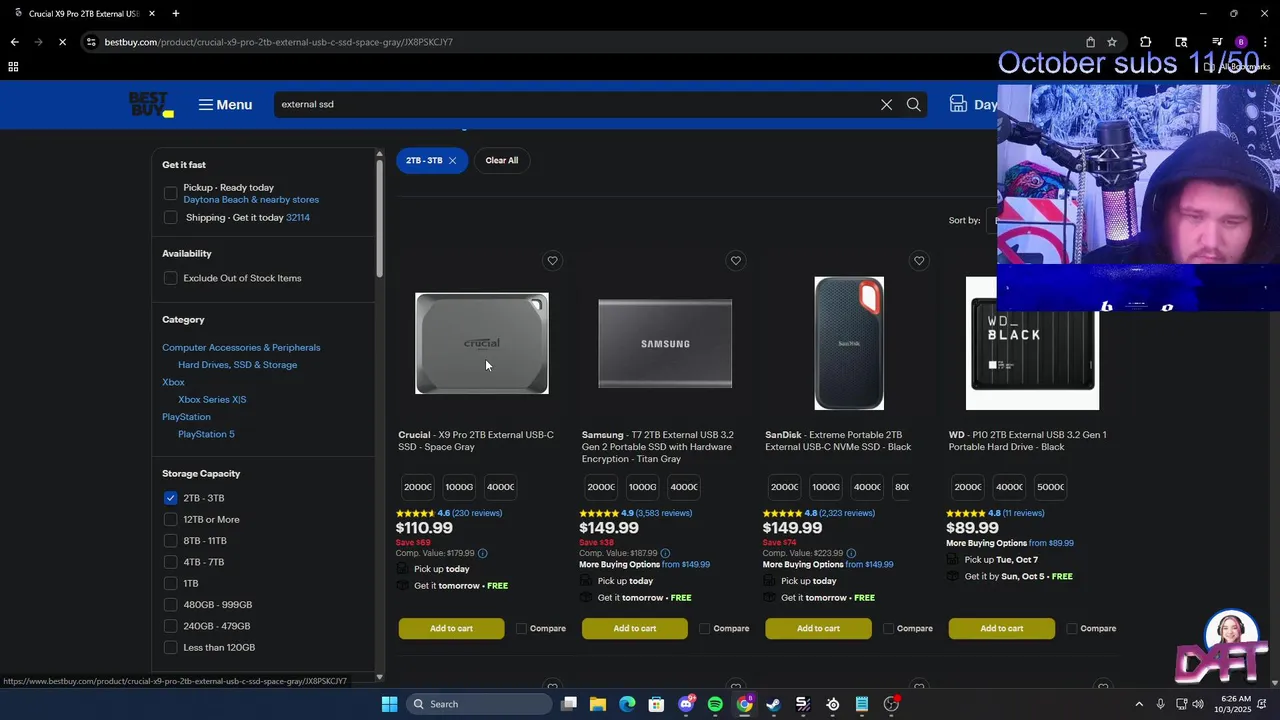
Task: Open Steam from the taskbar
Action: point(773,704)
